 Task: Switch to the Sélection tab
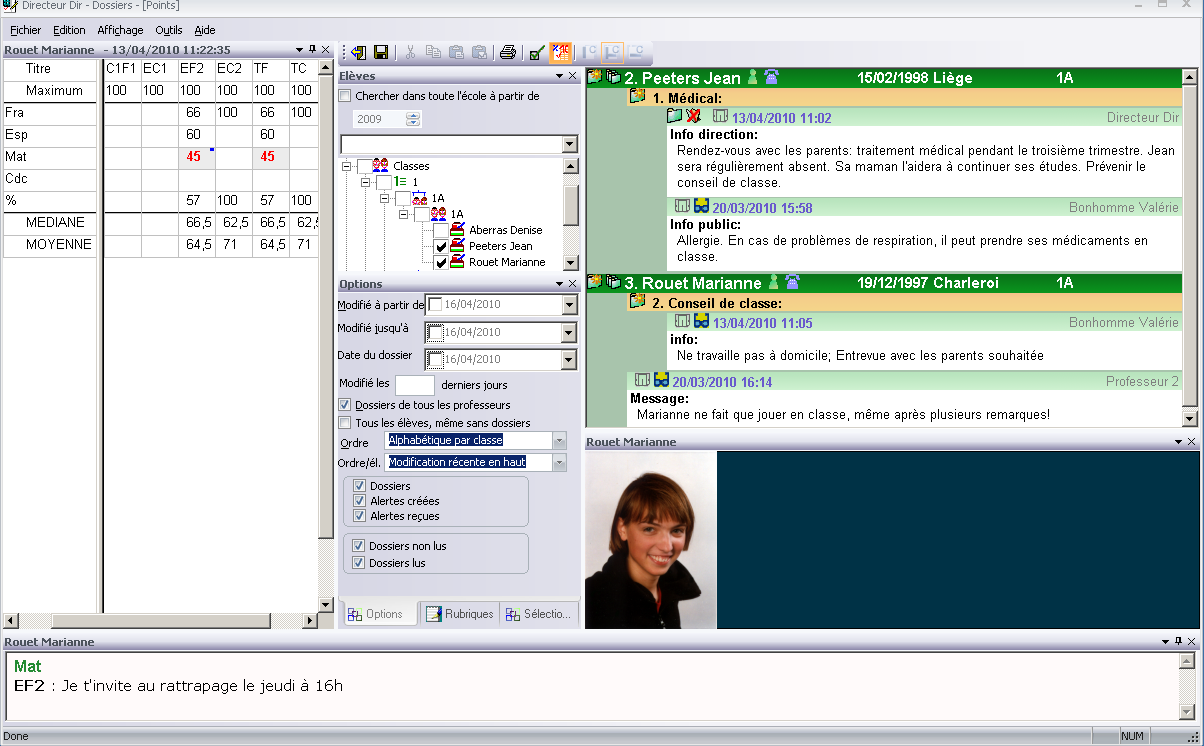(x=539, y=614)
